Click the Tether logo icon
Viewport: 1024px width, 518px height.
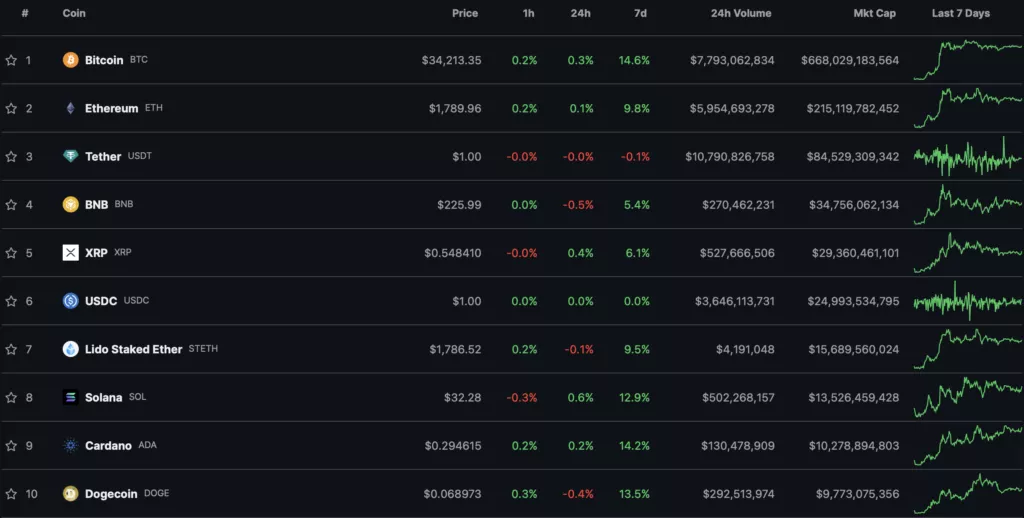click(71, 156)
